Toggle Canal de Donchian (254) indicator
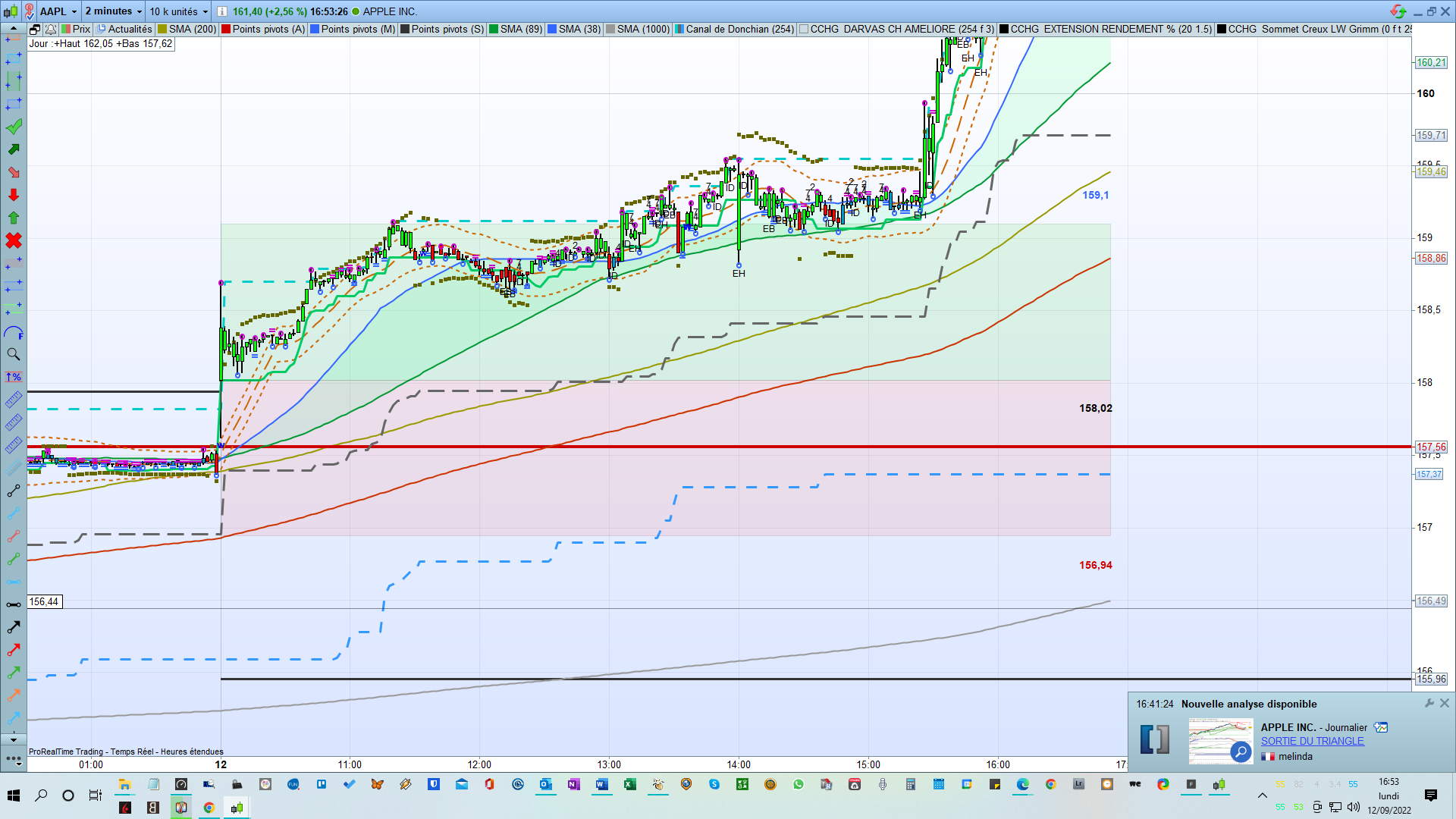 (739, 29)
